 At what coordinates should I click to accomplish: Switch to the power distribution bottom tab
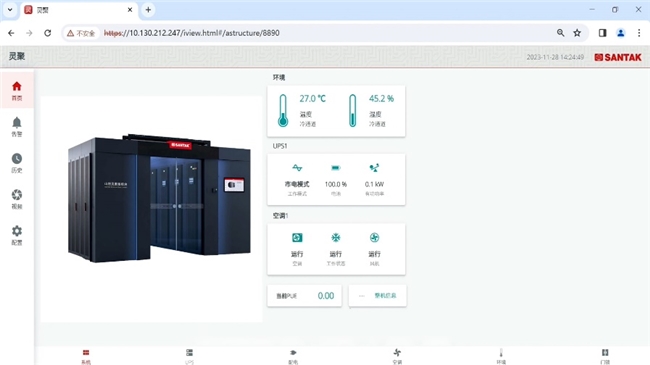(293, 356)
